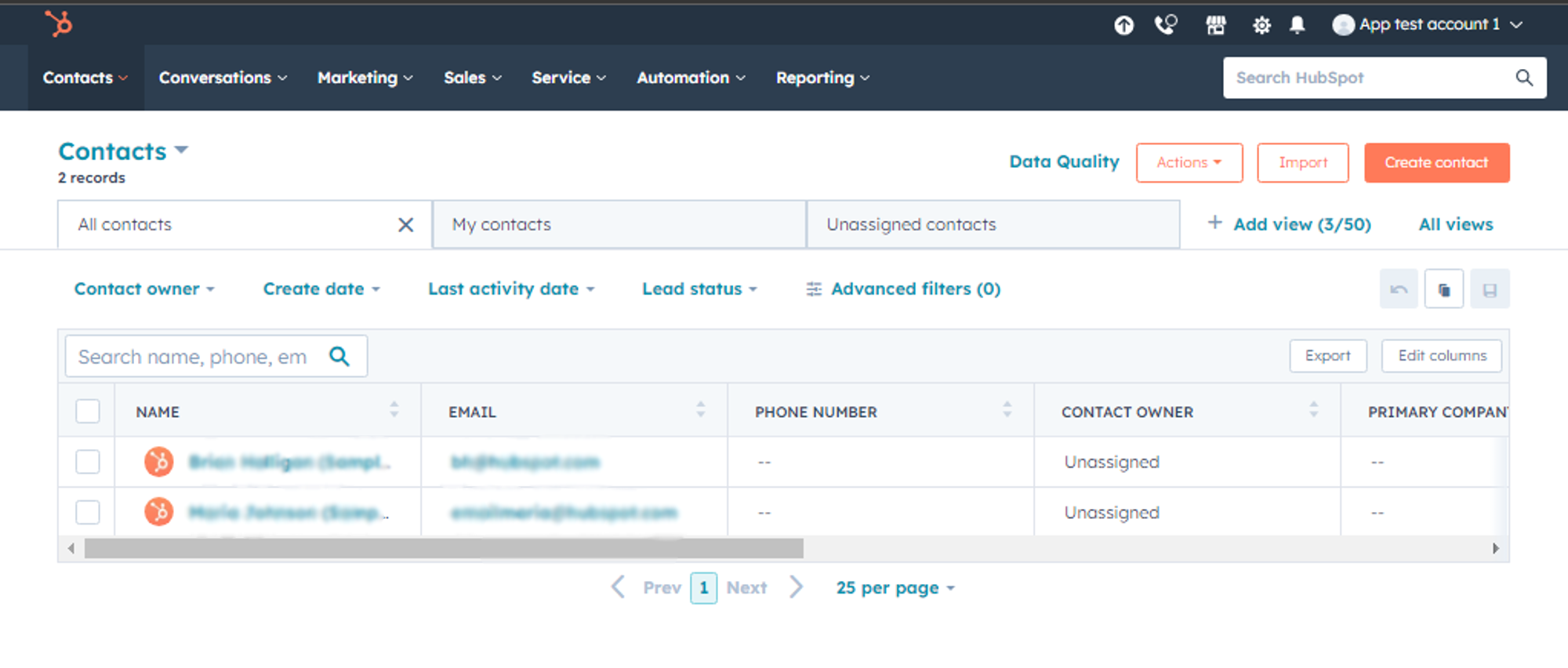Open the Actions dropdown button
The width and height of the screenshot is (1568, 668).
tap(1189, 162)
